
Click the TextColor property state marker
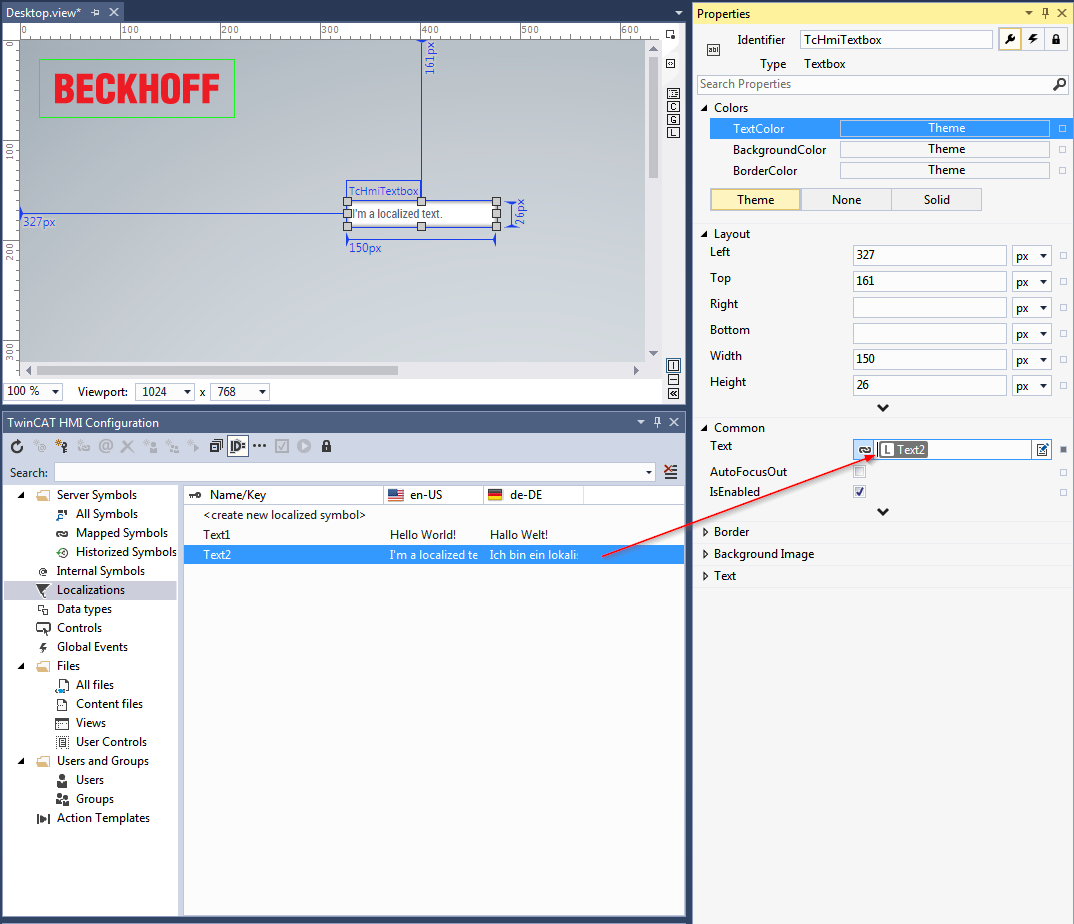coord(1062,128)
